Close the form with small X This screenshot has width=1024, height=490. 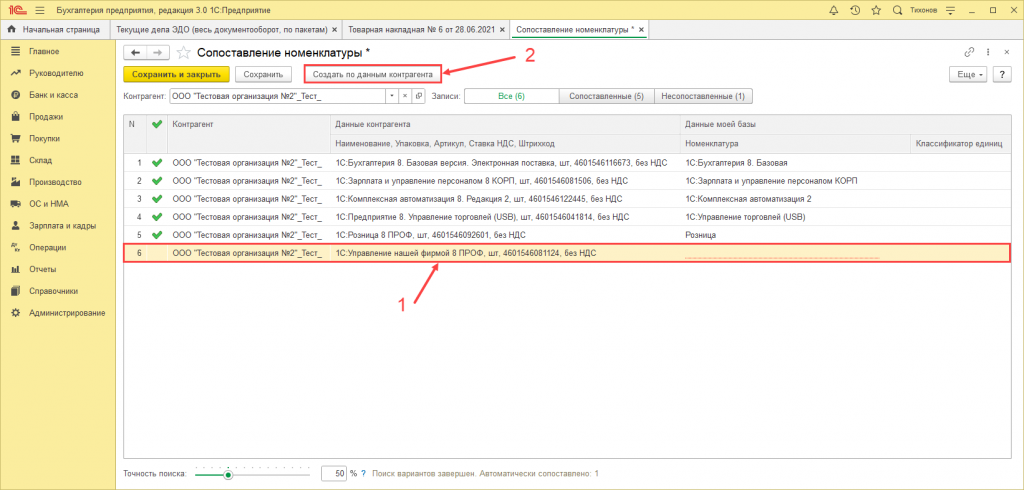tap(1004, 53)
